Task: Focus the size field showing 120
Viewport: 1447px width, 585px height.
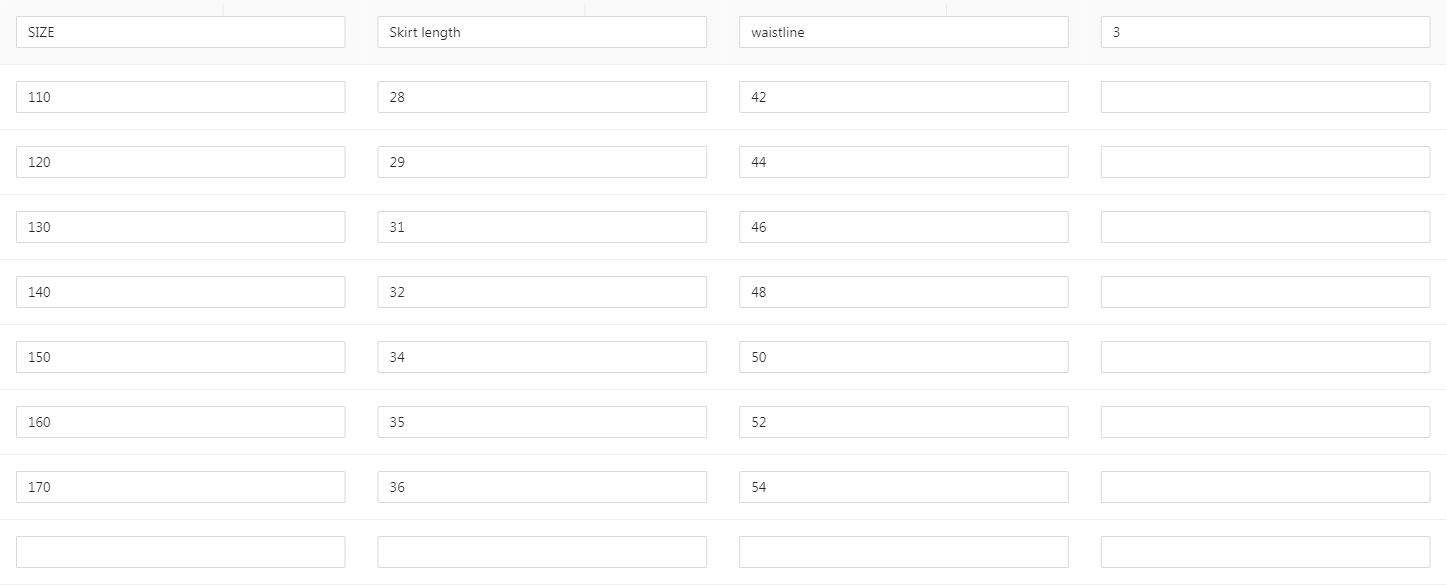Action: 181,162
